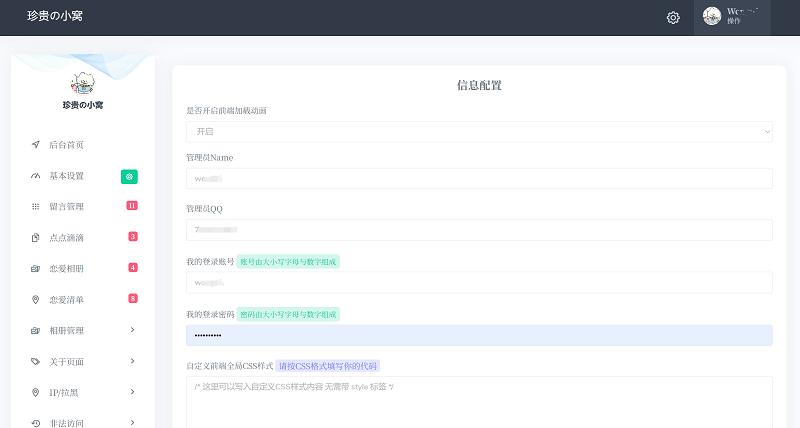The image size is (800, 428).
Task: Click the user avatar in header
Action: (712, 17)
